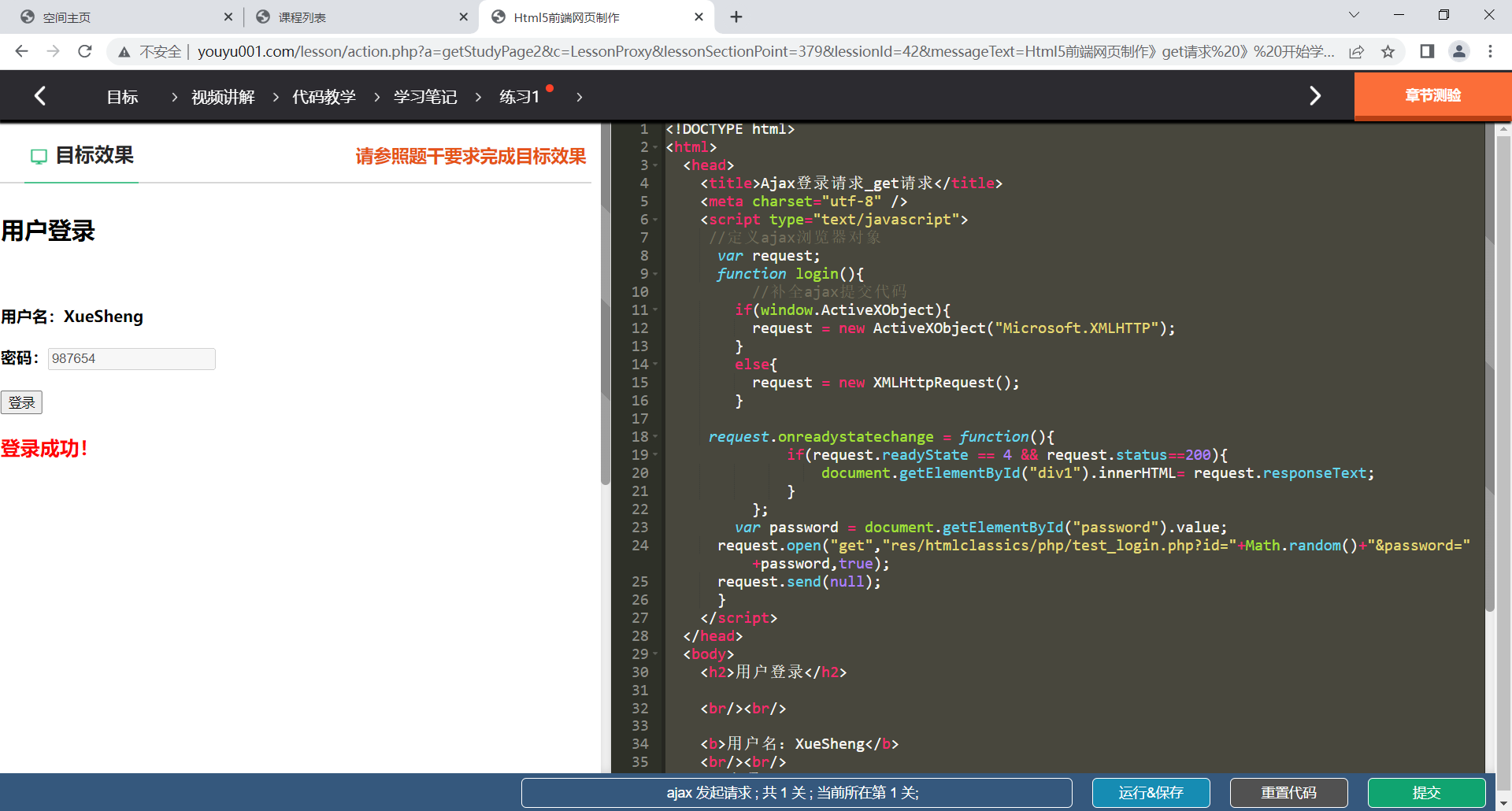Click the request.open code line 24
Image resolution: width=1512 pixels, height=811 pixels.
tap(1093, 554)
